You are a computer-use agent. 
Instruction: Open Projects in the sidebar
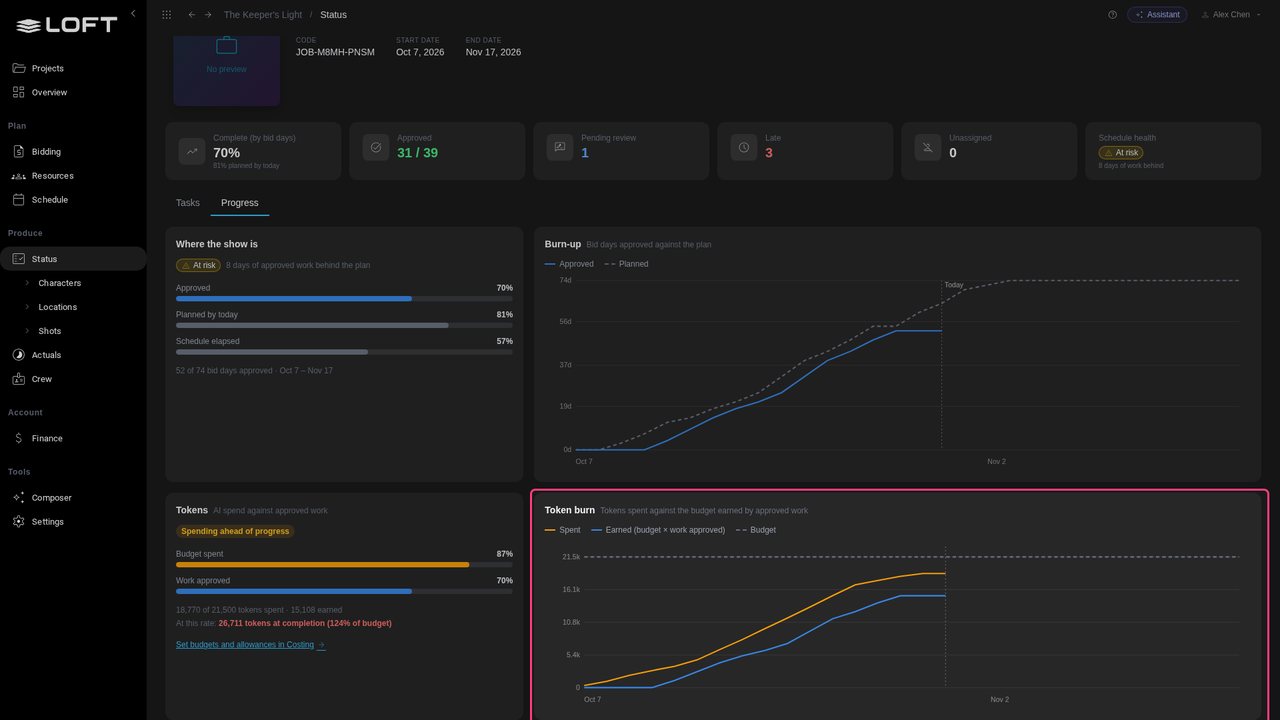pyautogui.click(x=73, y=68)
